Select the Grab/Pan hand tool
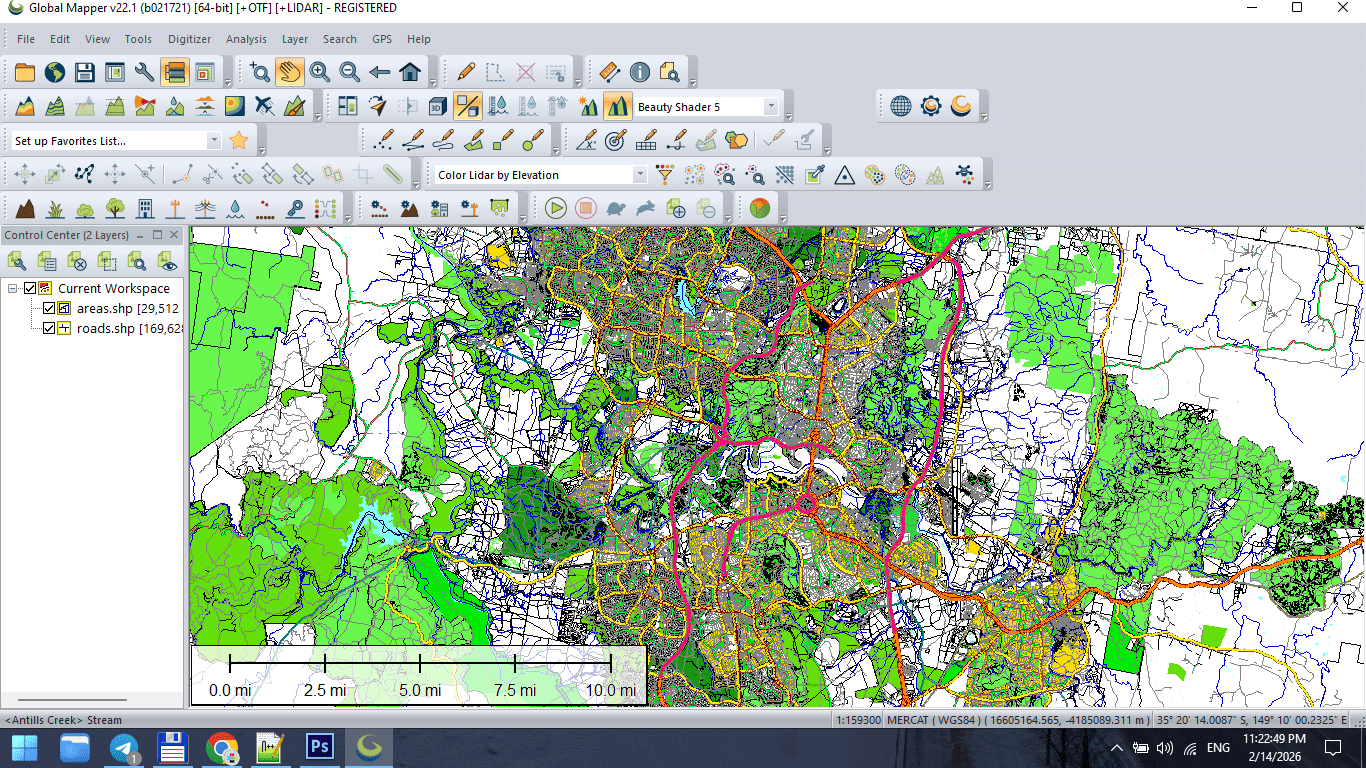The image size is (1366, 768). pyautogui.click(x=289, y=71)
